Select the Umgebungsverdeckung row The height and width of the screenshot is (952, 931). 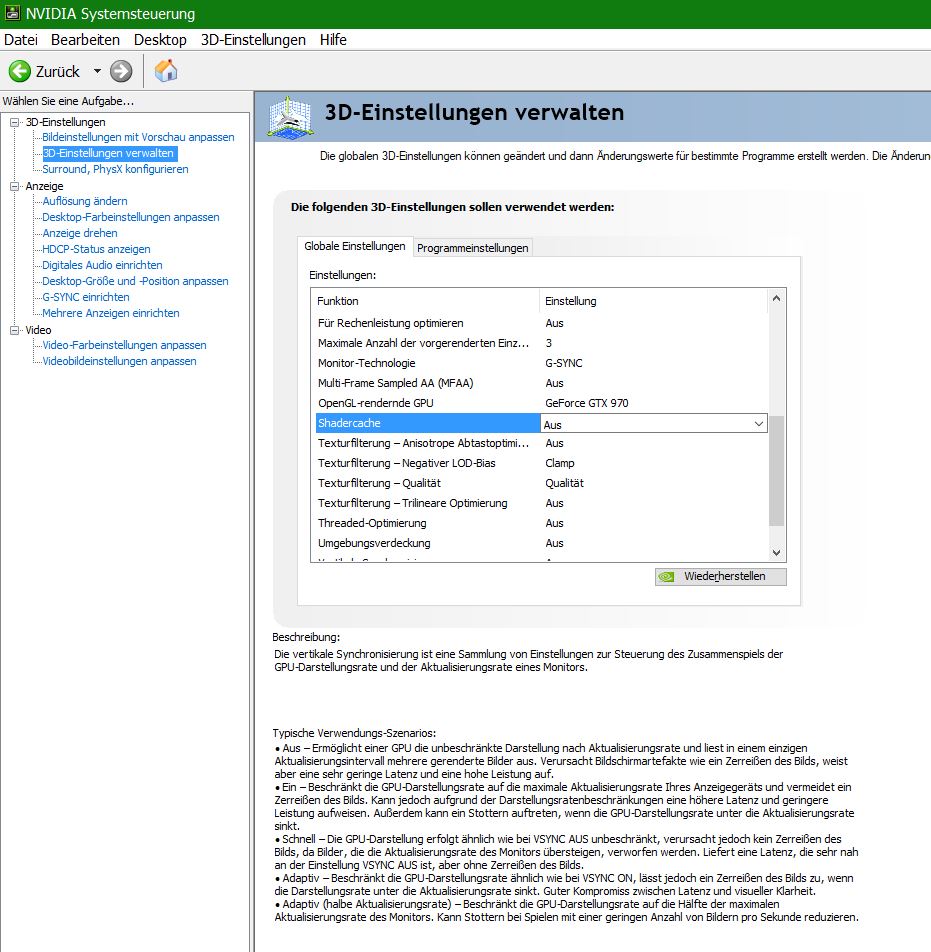[x=541, y=543]
